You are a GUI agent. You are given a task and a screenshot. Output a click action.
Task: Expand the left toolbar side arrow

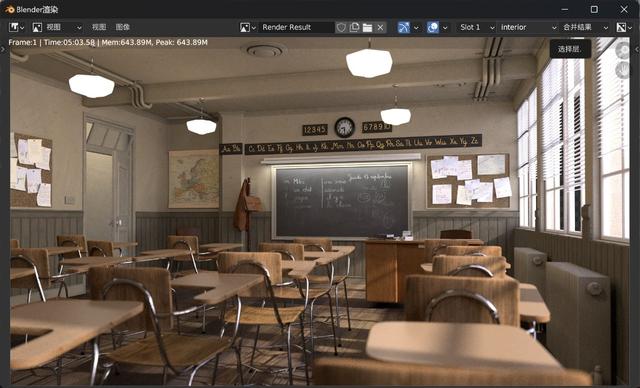(3, 49)
